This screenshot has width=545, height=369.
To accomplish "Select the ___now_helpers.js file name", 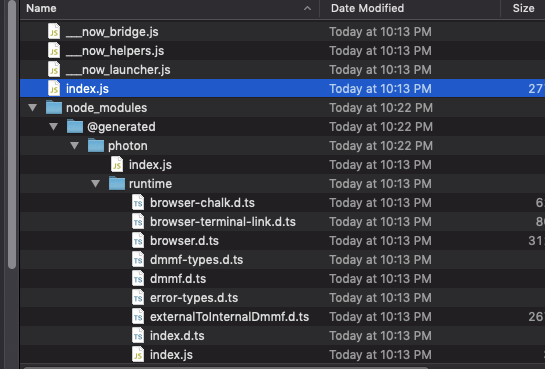I will click(115, 51).
